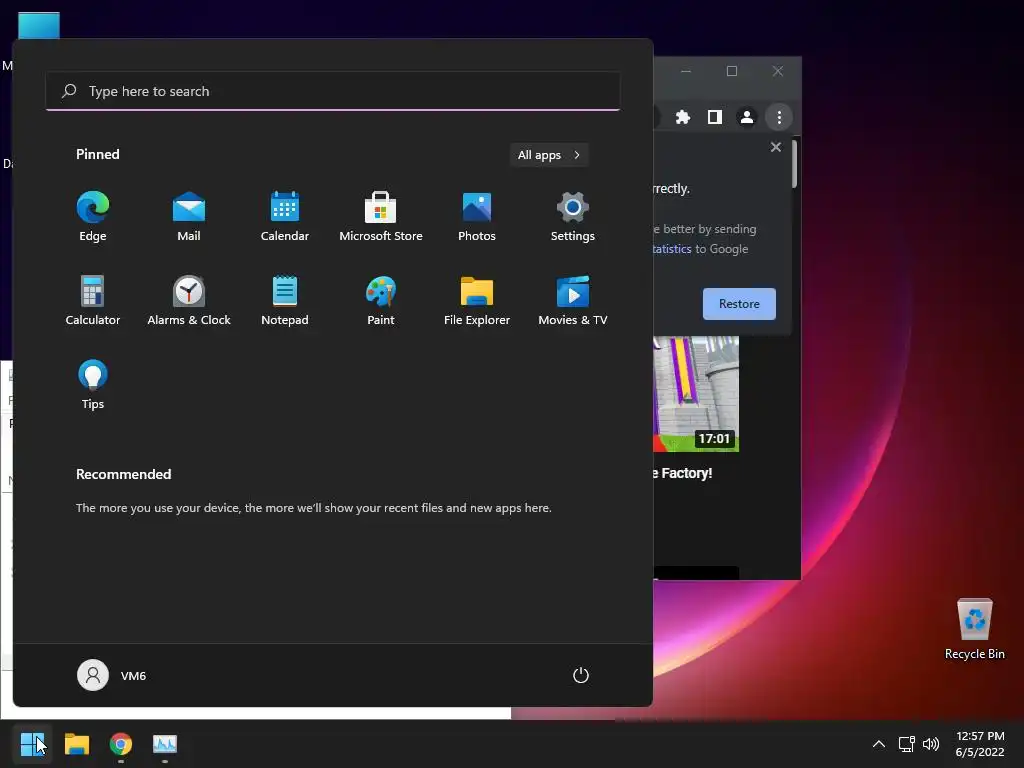
Task: Click the Factory! video title in Chrome
Action: (683, 473)
